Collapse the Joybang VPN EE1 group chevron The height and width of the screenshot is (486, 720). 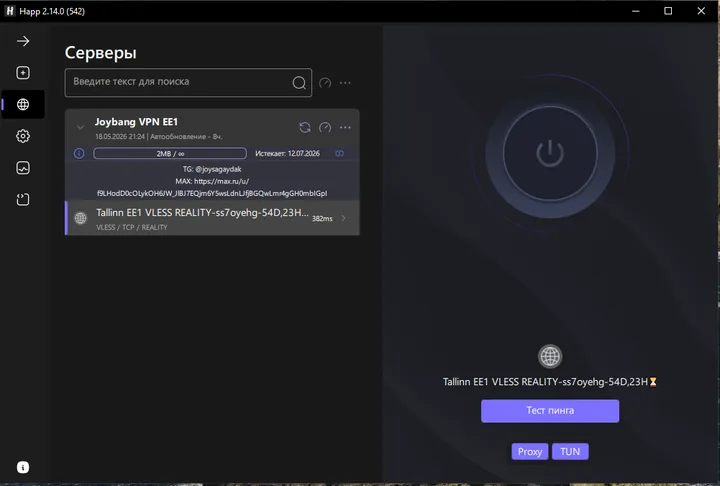(80, 127)
